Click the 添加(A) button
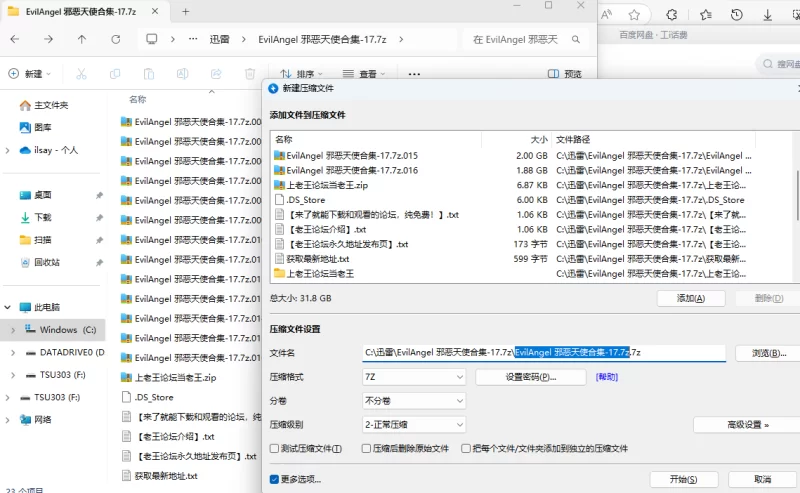The image size is (800, 493). pos(691,299)
